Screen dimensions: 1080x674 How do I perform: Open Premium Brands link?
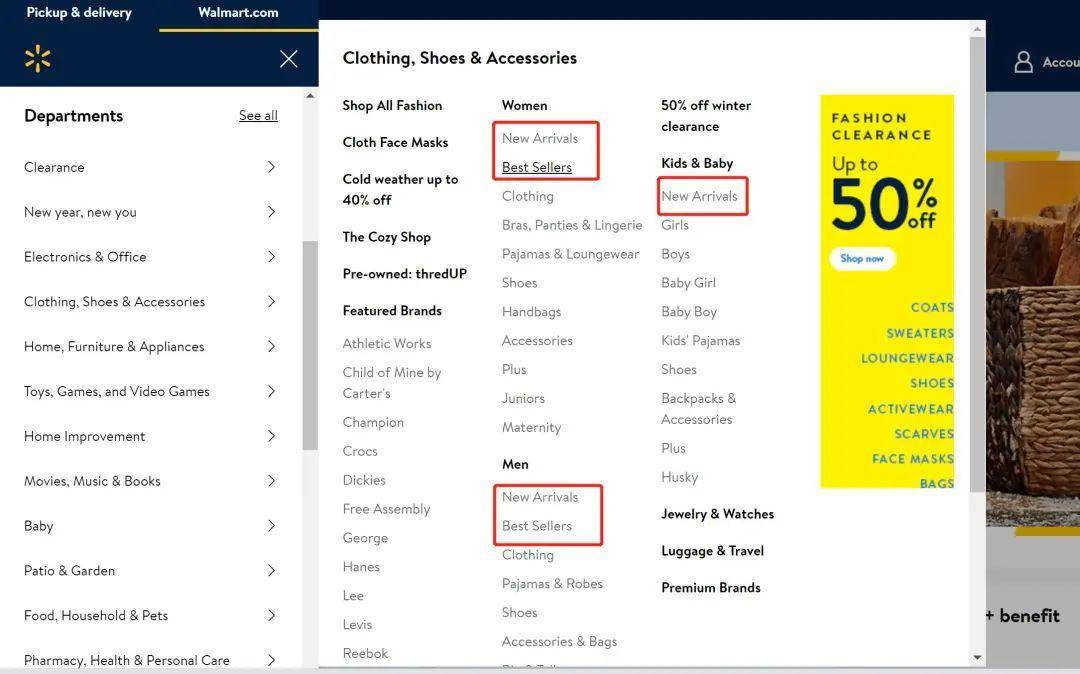click(711, 587)
